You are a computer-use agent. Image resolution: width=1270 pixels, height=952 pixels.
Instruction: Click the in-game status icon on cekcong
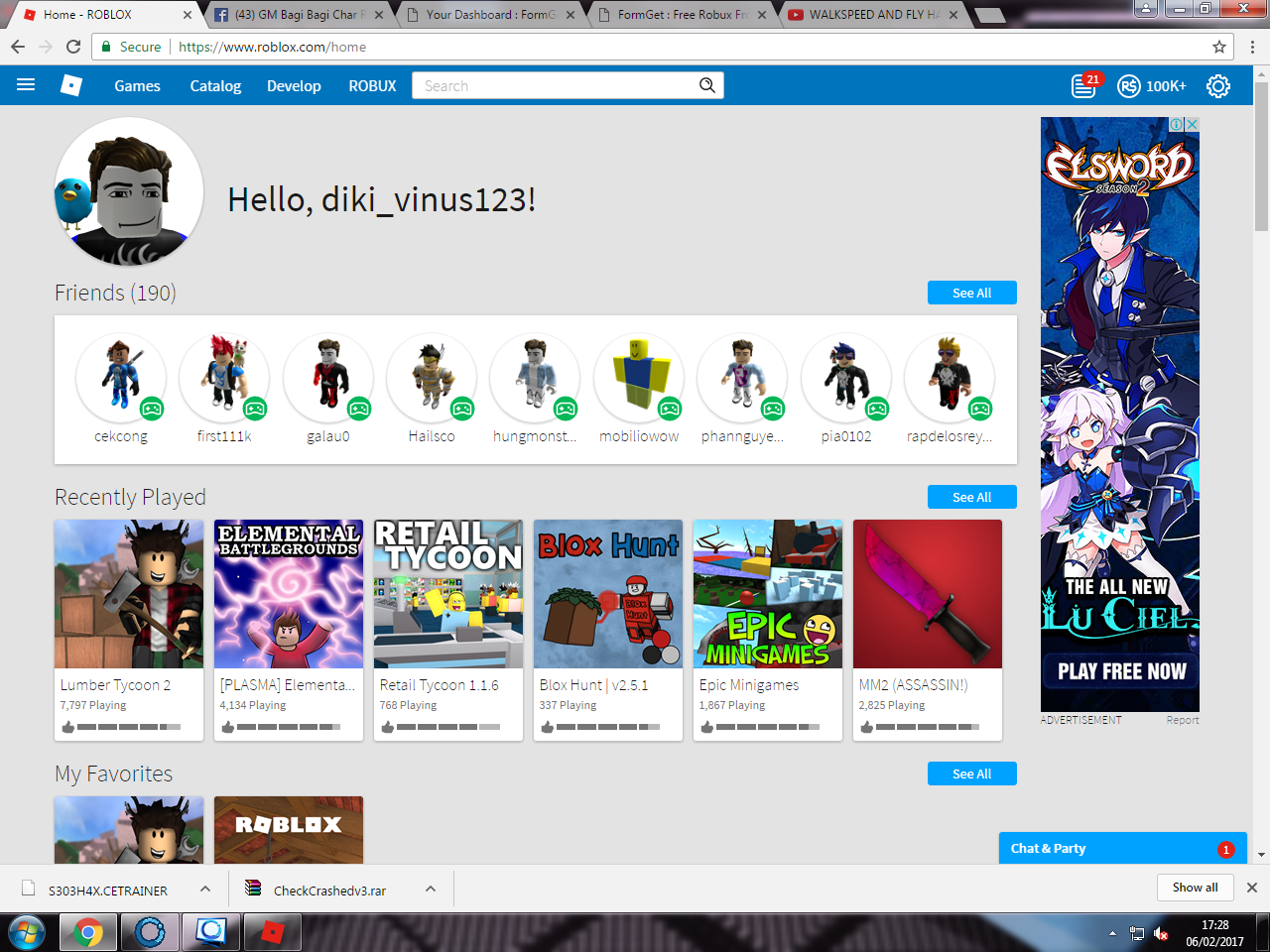[x=152, y=408]
